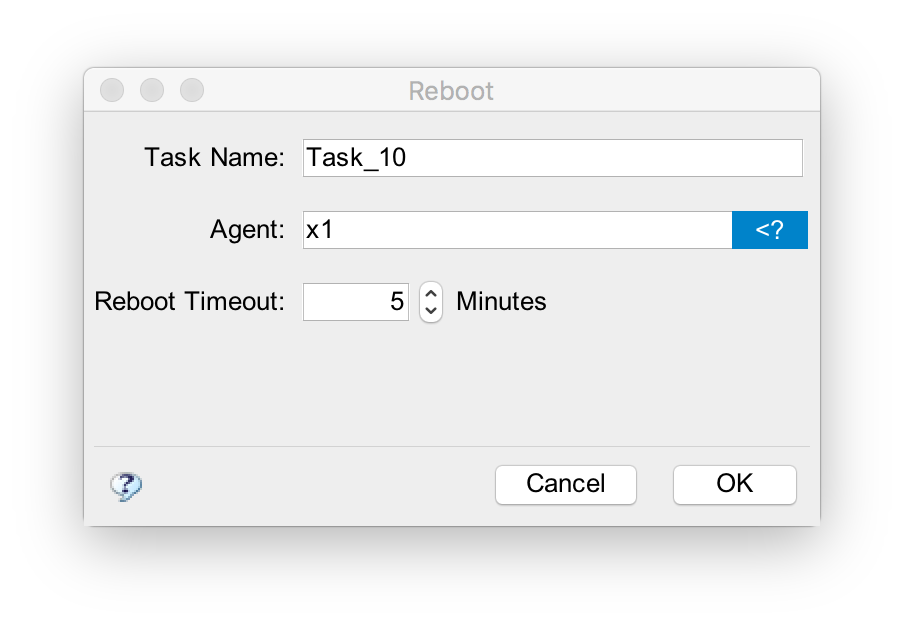Select the help icon at bottom left
The width and height of the screenshot is (904, 626).
click(126, 485)
